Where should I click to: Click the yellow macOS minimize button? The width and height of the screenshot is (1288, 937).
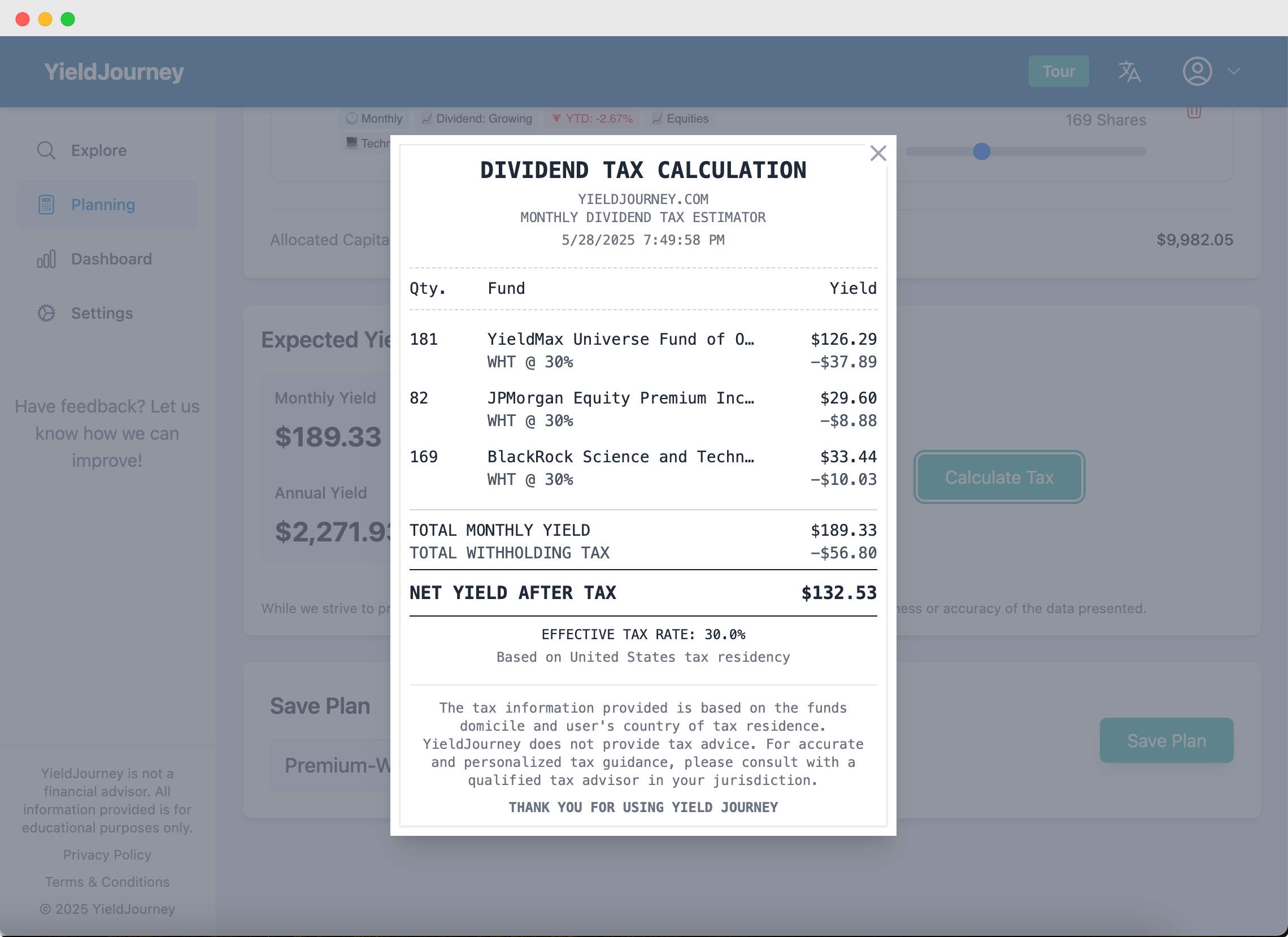point(45,19)
